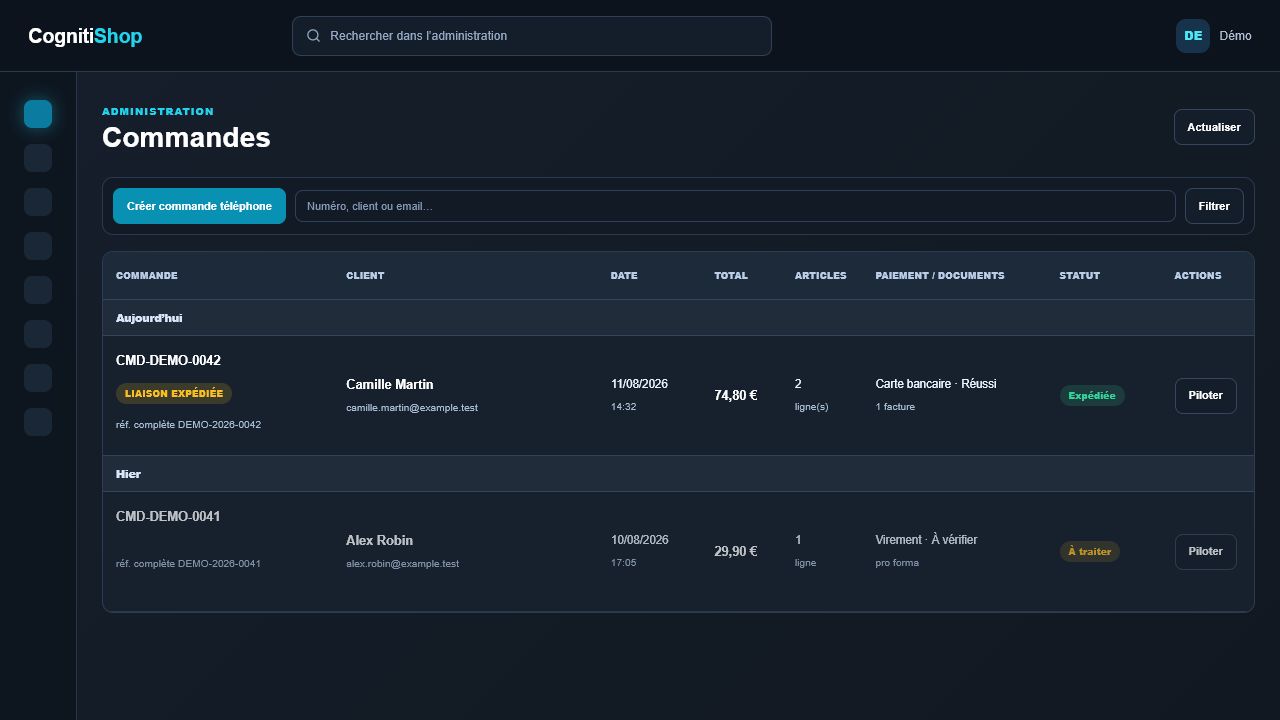Click the time 14:32
Screen dimensions: 1280x720
[624, 407]
